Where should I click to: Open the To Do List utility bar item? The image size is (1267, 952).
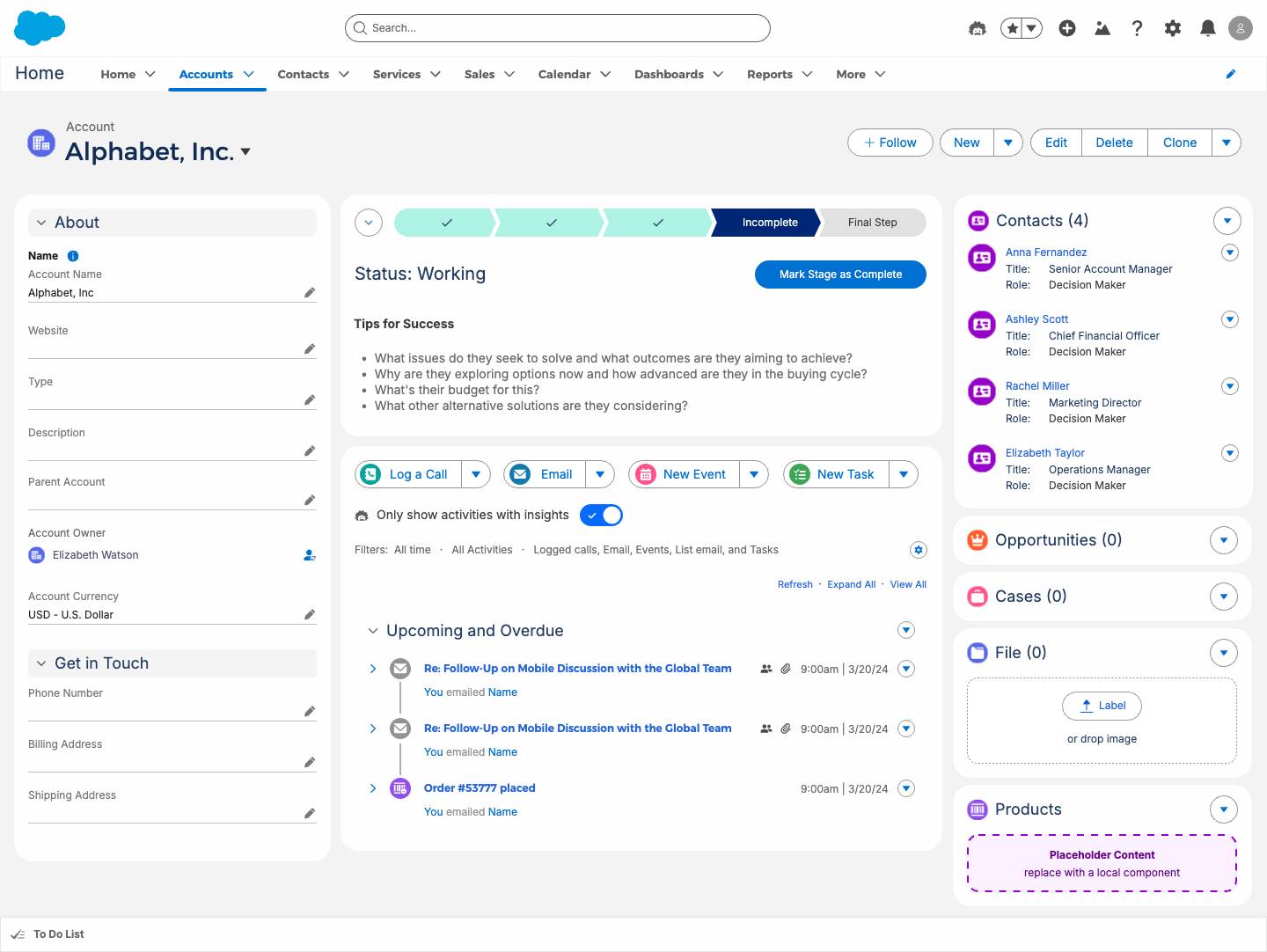pos(48,934)
